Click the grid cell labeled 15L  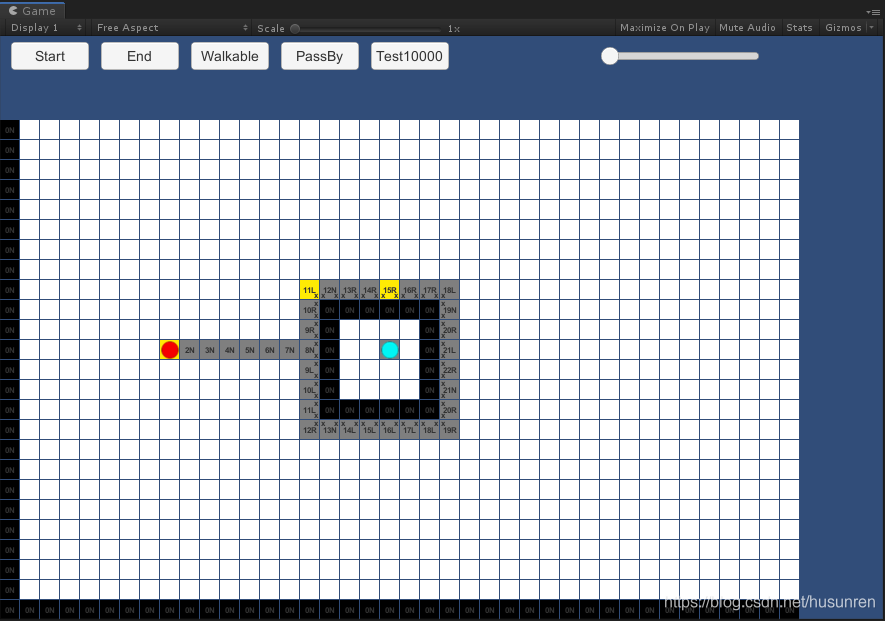tap(370, 430)
